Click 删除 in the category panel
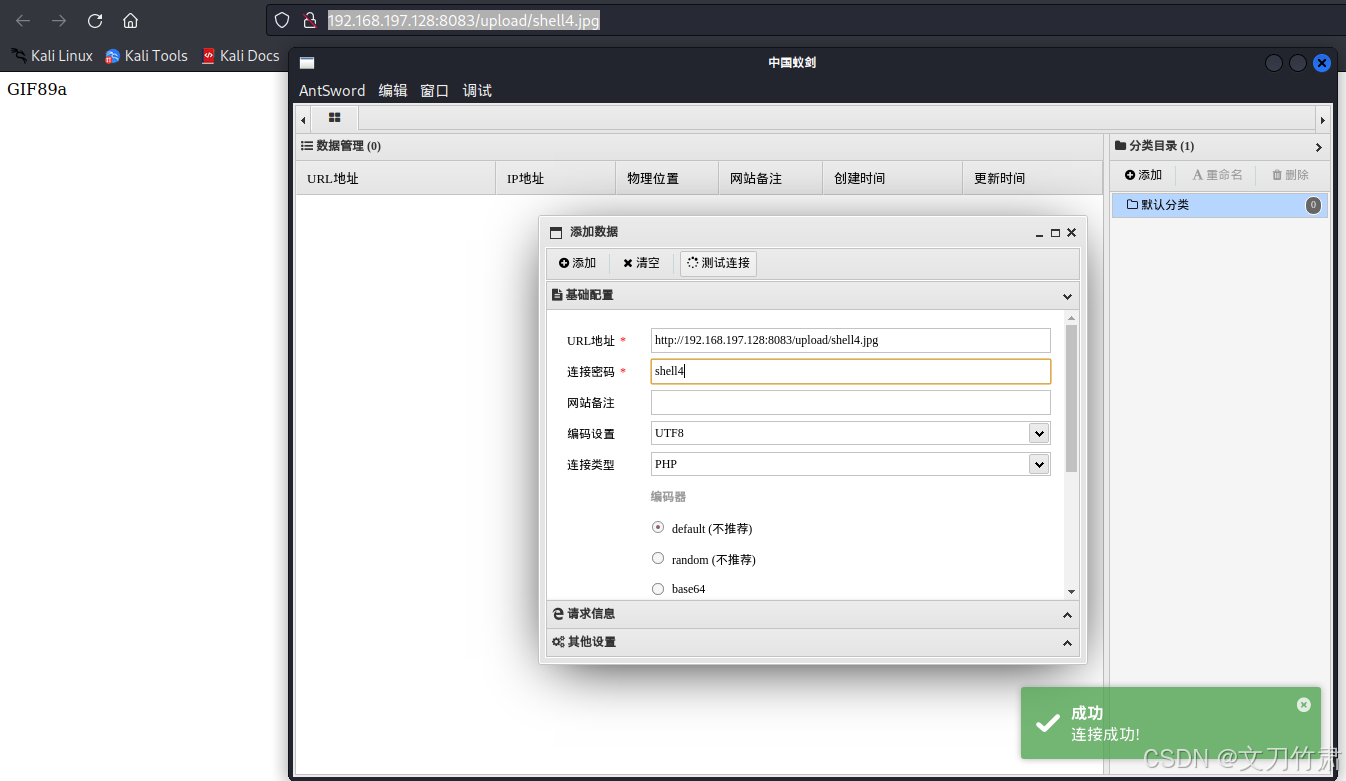Viewport: 1346px width, 781px height. [x=1290, y=175]
